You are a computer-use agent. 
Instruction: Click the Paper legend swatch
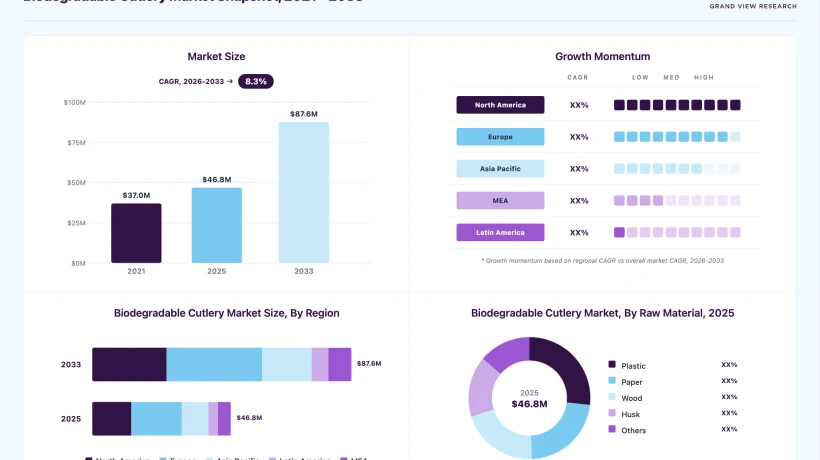click(x=612, y=381)
